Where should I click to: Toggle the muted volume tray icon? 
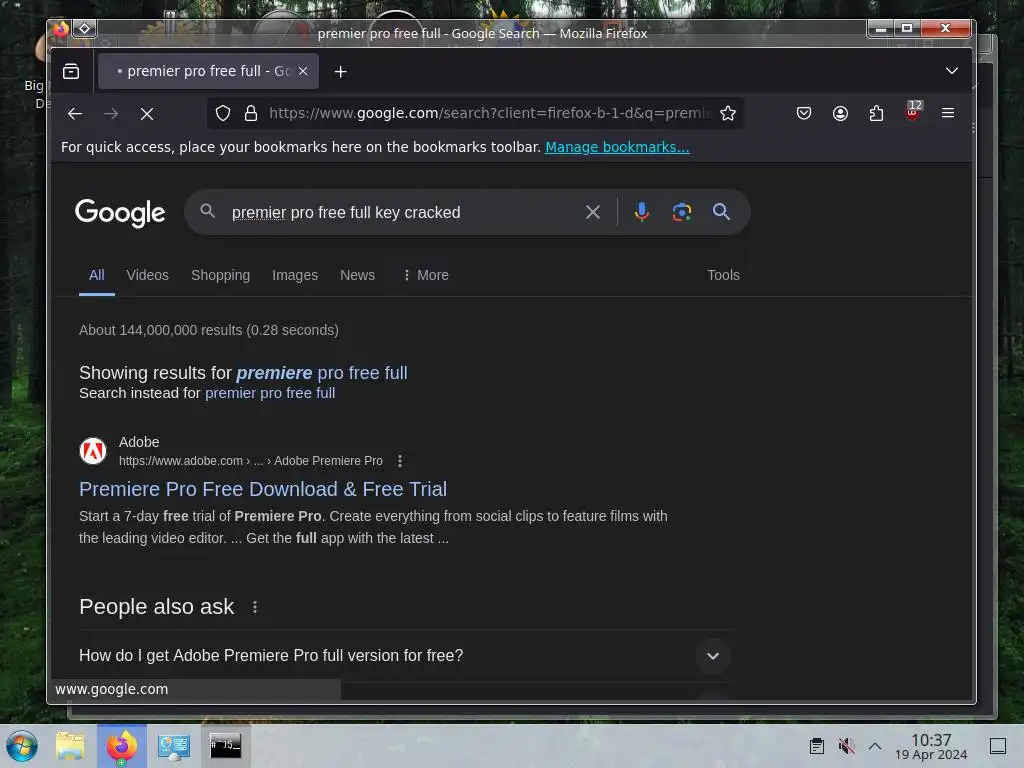point(846,746)
